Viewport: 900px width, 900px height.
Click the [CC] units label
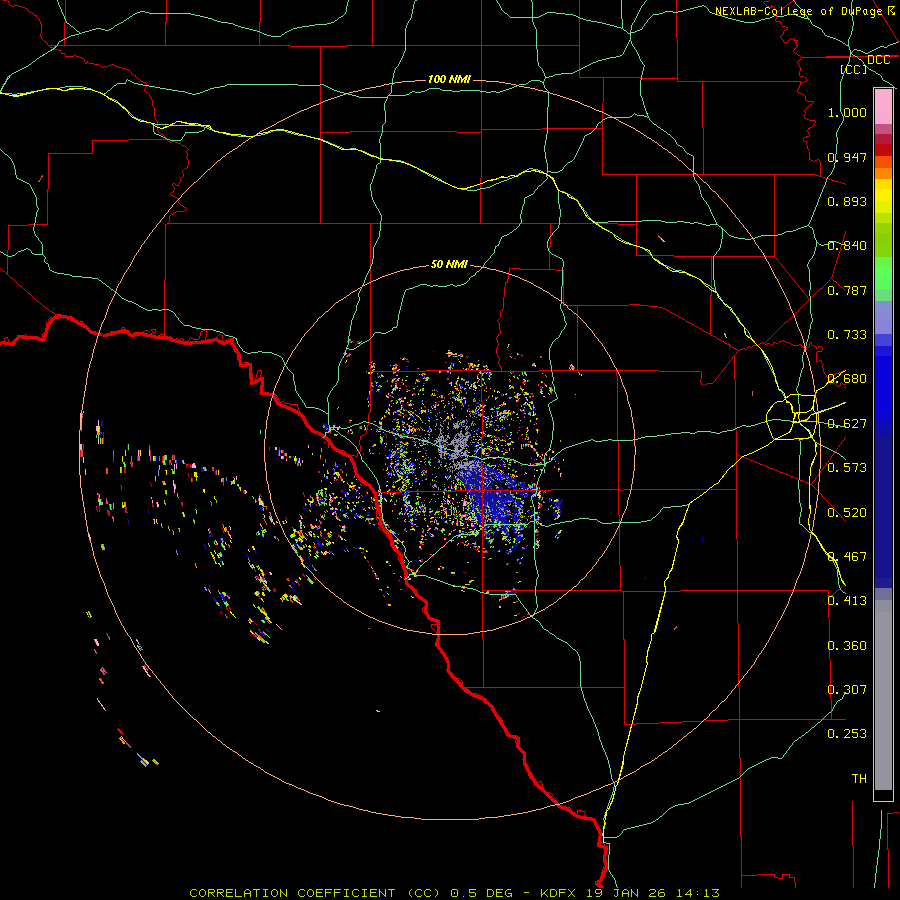point(854,69)
